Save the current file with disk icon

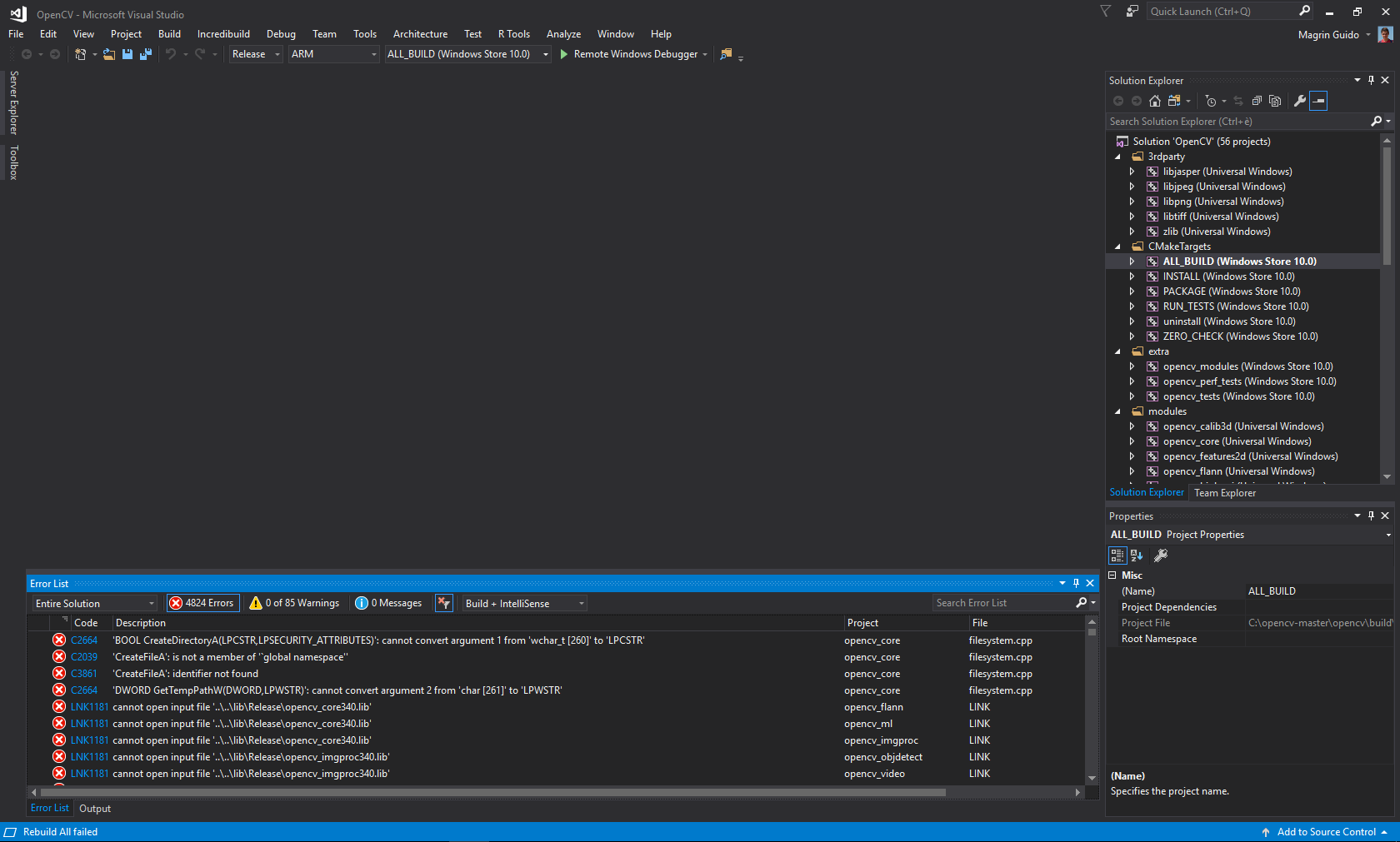[x=127, y=54]
